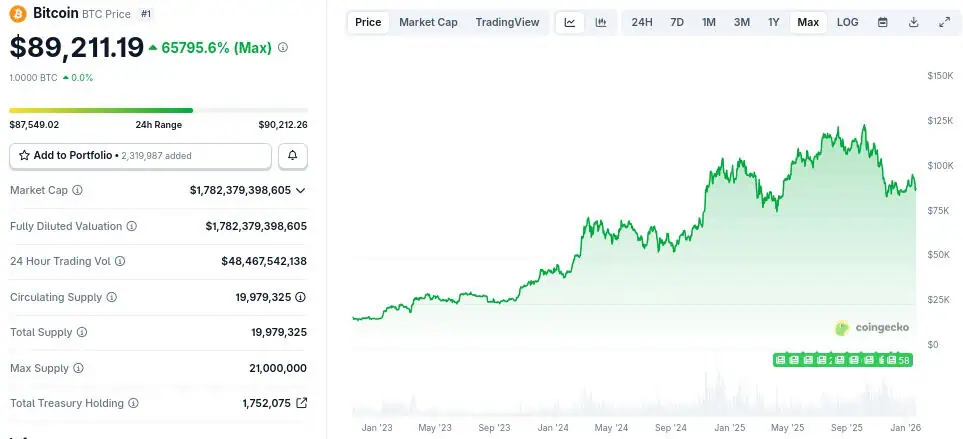
Task: Show info for the Max percentage change
Action: (x=283, y=47)
